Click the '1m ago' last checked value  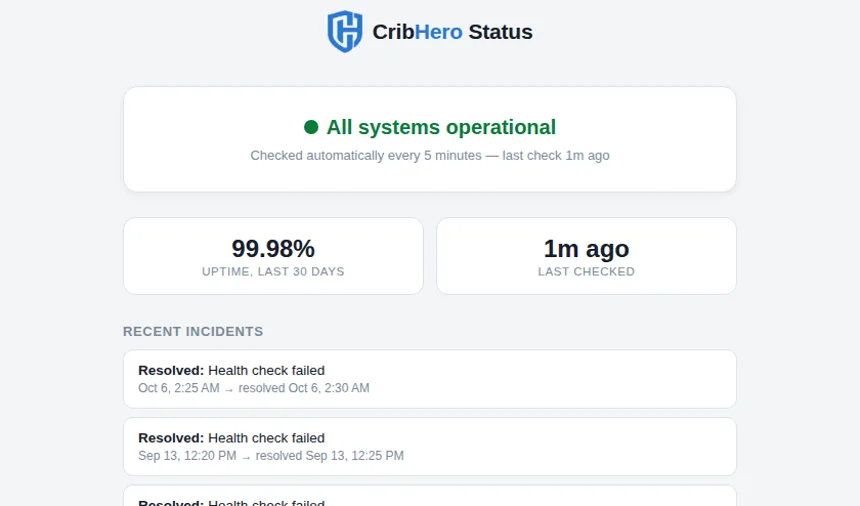(586, 249)
